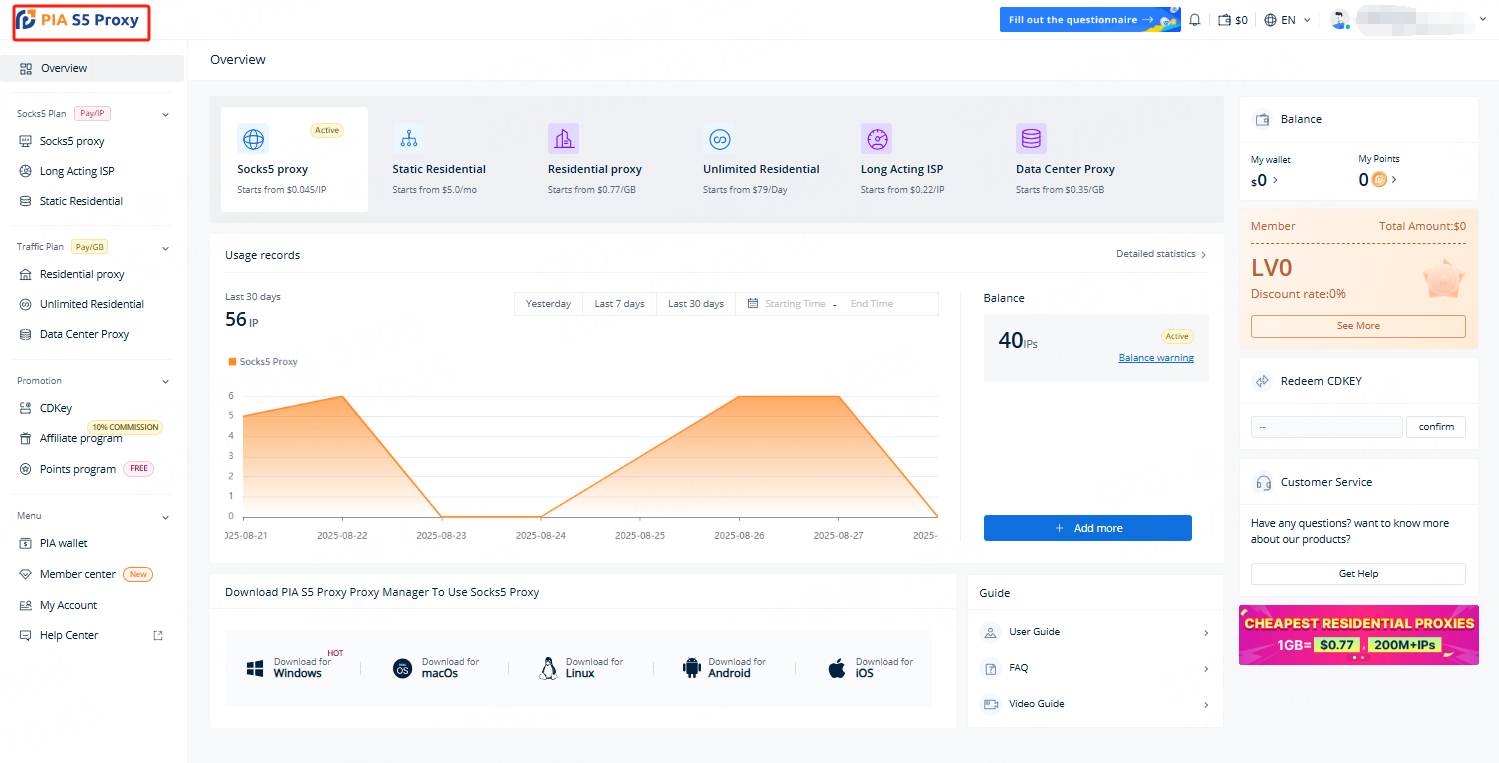Click the Redeem CDKEY input field

[1326, 427]
